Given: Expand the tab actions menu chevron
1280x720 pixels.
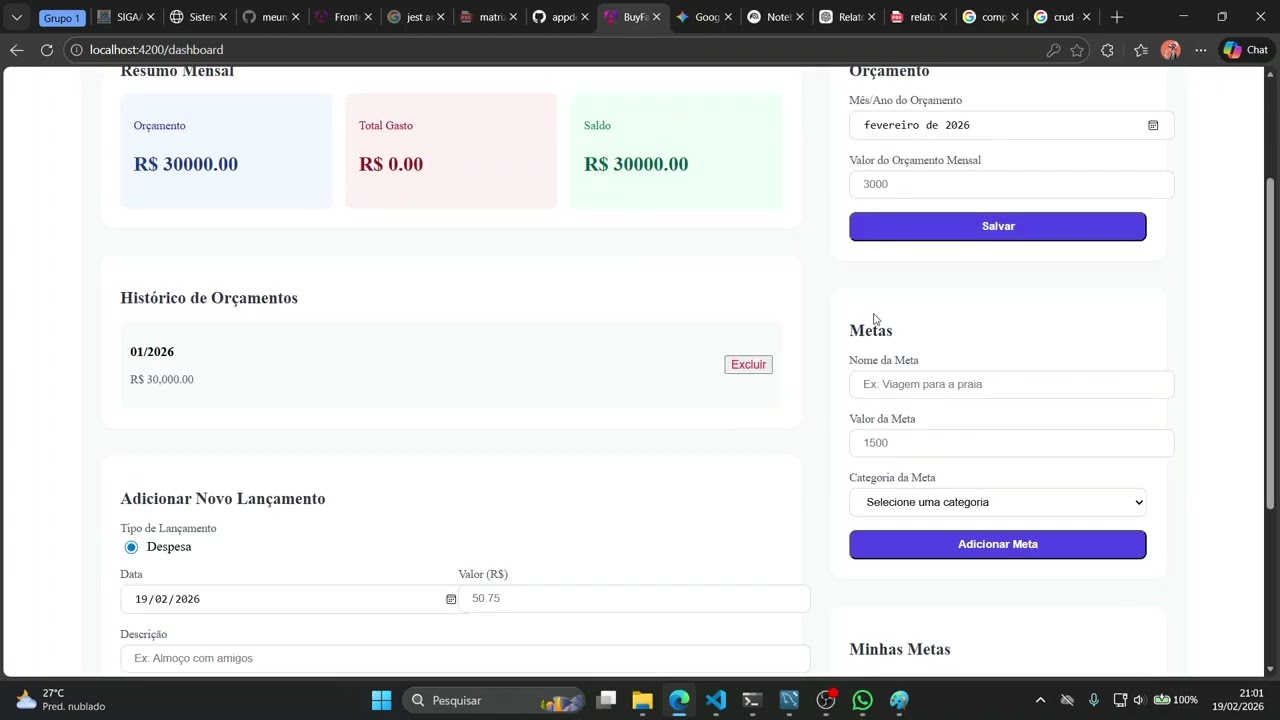Looking at the screenshot, I should click(x=16, y=17).
